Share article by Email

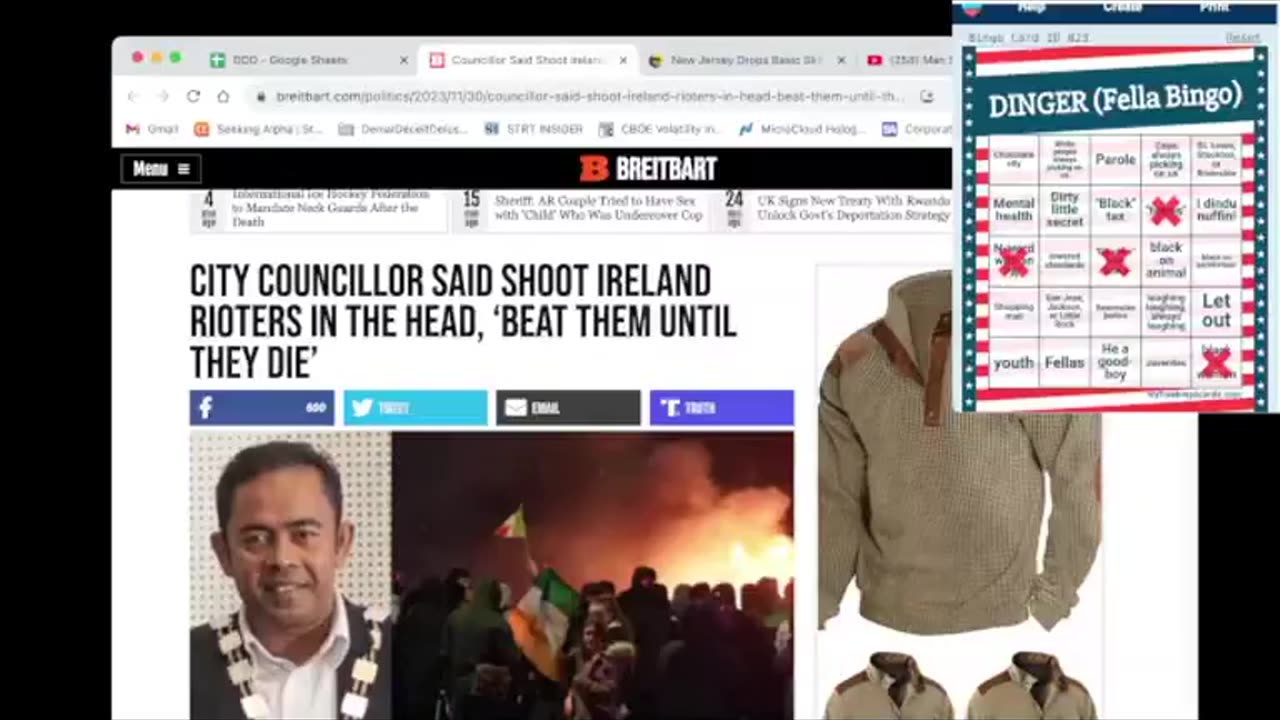[568, 408]
